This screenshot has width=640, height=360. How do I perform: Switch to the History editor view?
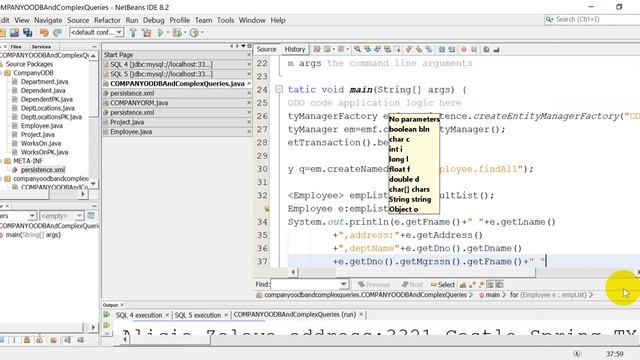coord(295,49)
